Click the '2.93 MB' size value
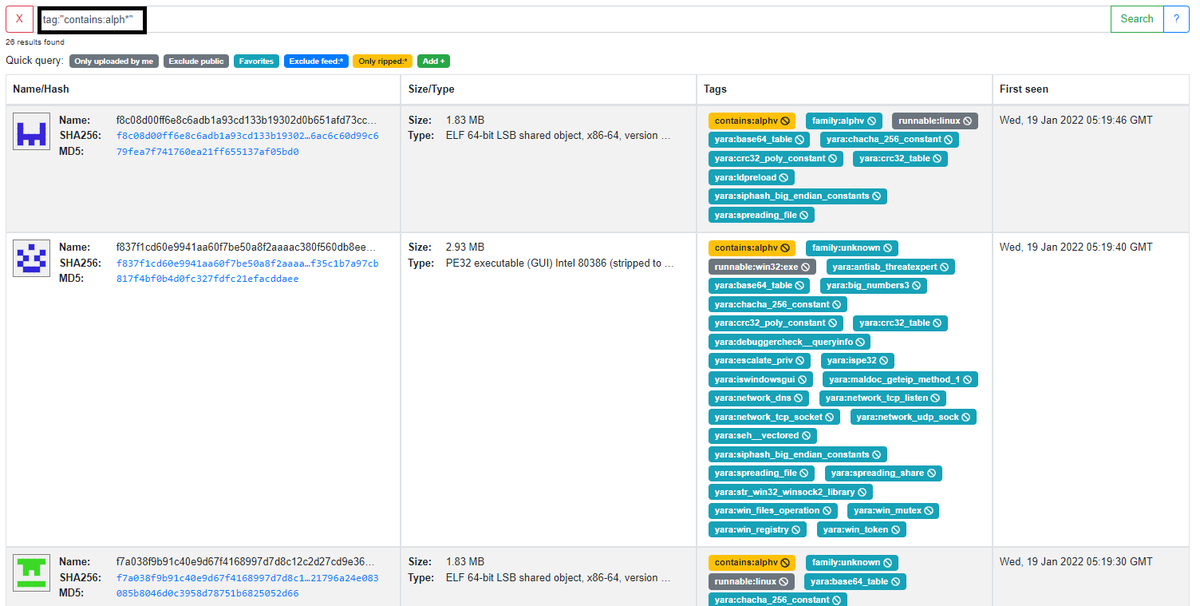 coord(465,247)
